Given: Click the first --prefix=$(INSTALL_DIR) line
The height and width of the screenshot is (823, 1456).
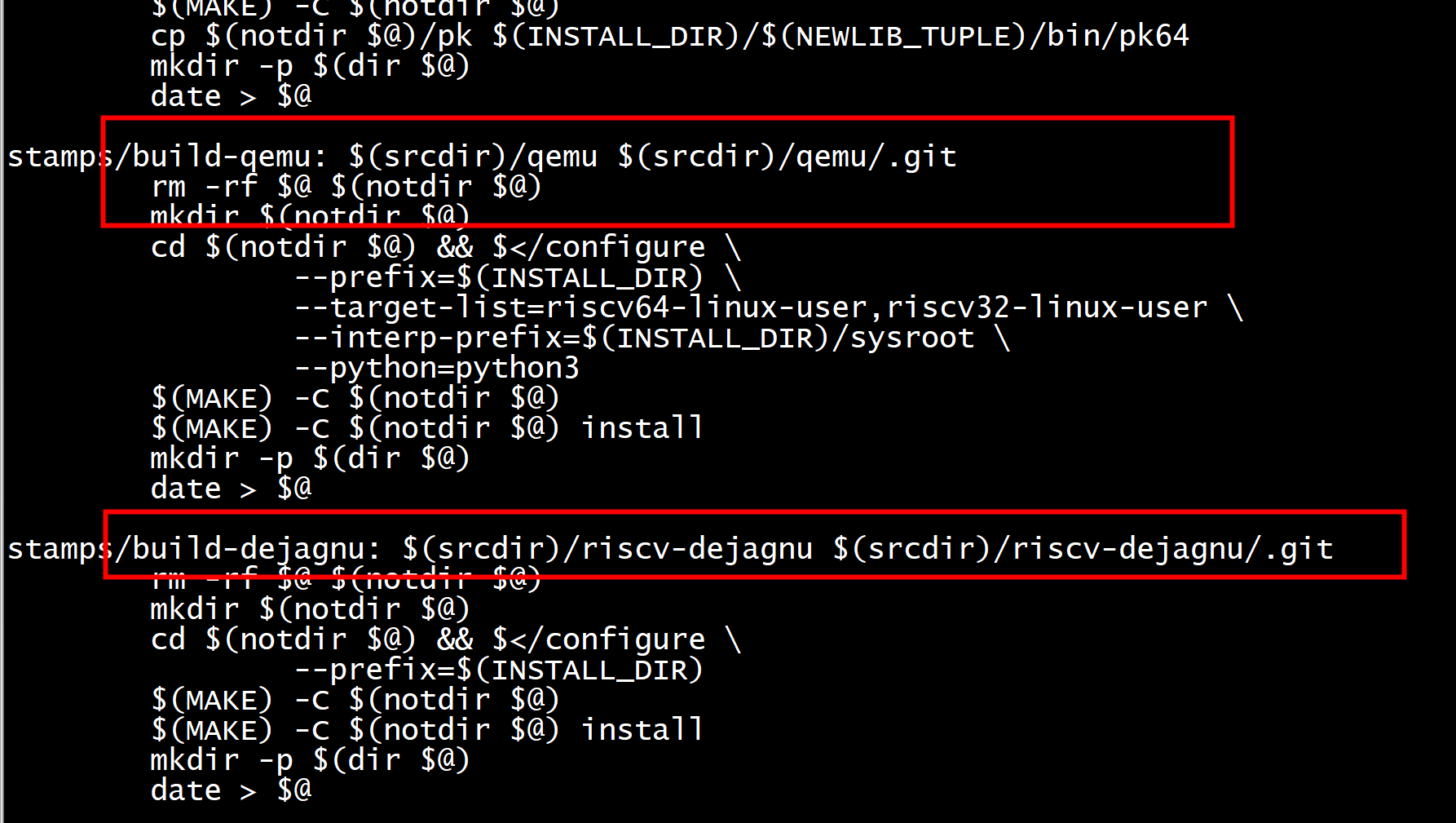Looking at the screenshot, I should click(x=518, y=277).
